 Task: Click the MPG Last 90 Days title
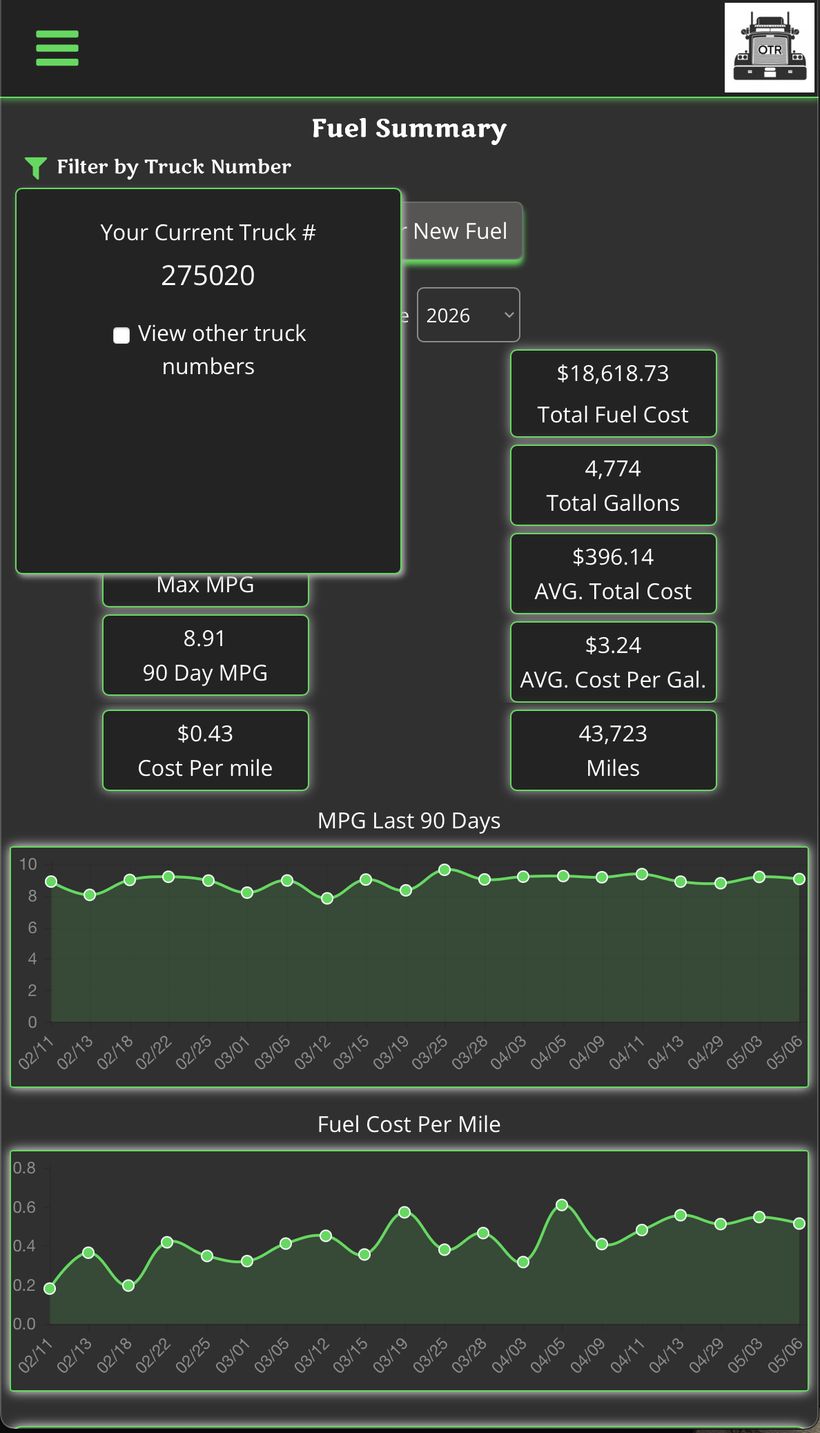[x=409, y=821]
